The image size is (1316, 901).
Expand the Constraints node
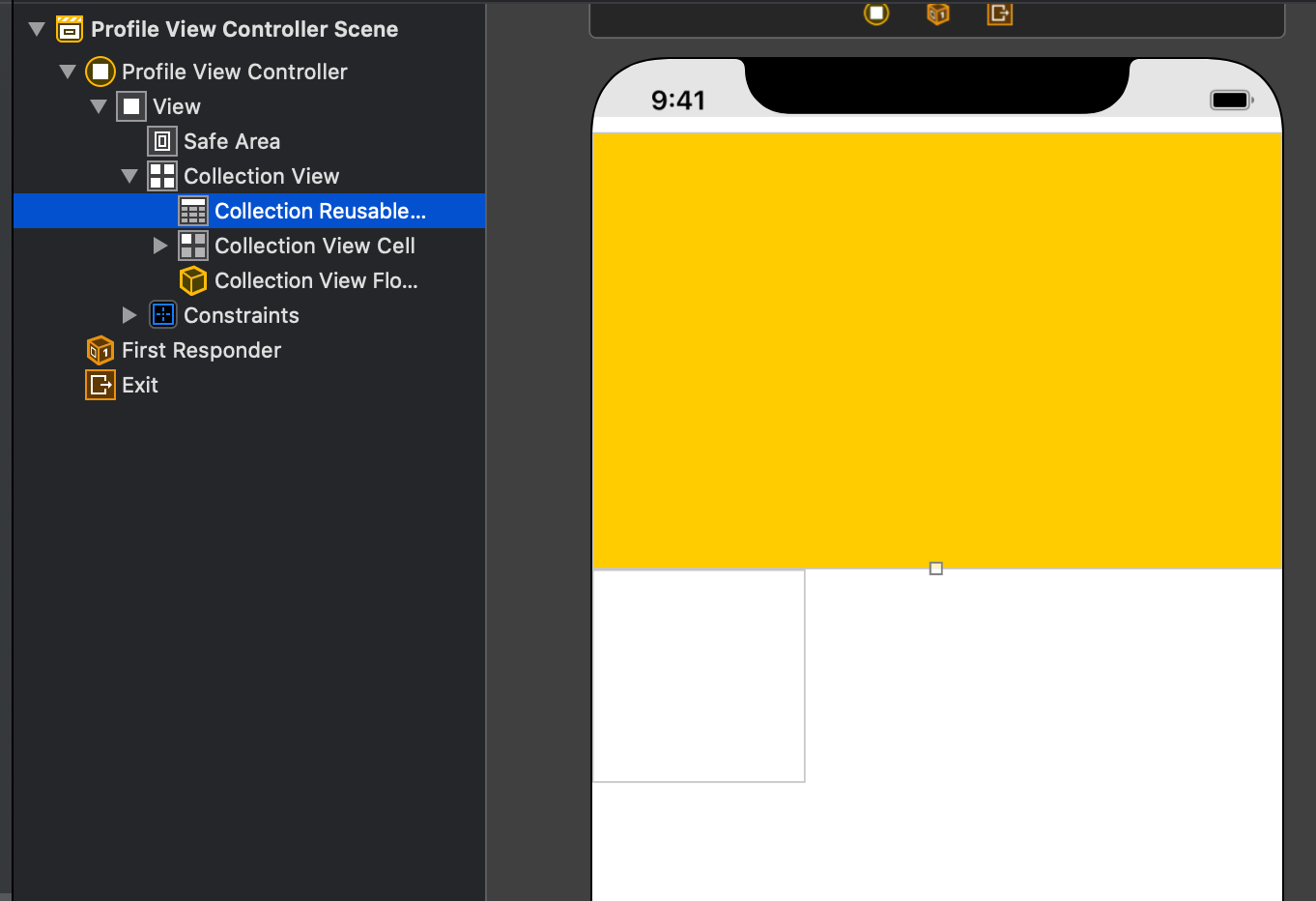[x=129, y=315]
